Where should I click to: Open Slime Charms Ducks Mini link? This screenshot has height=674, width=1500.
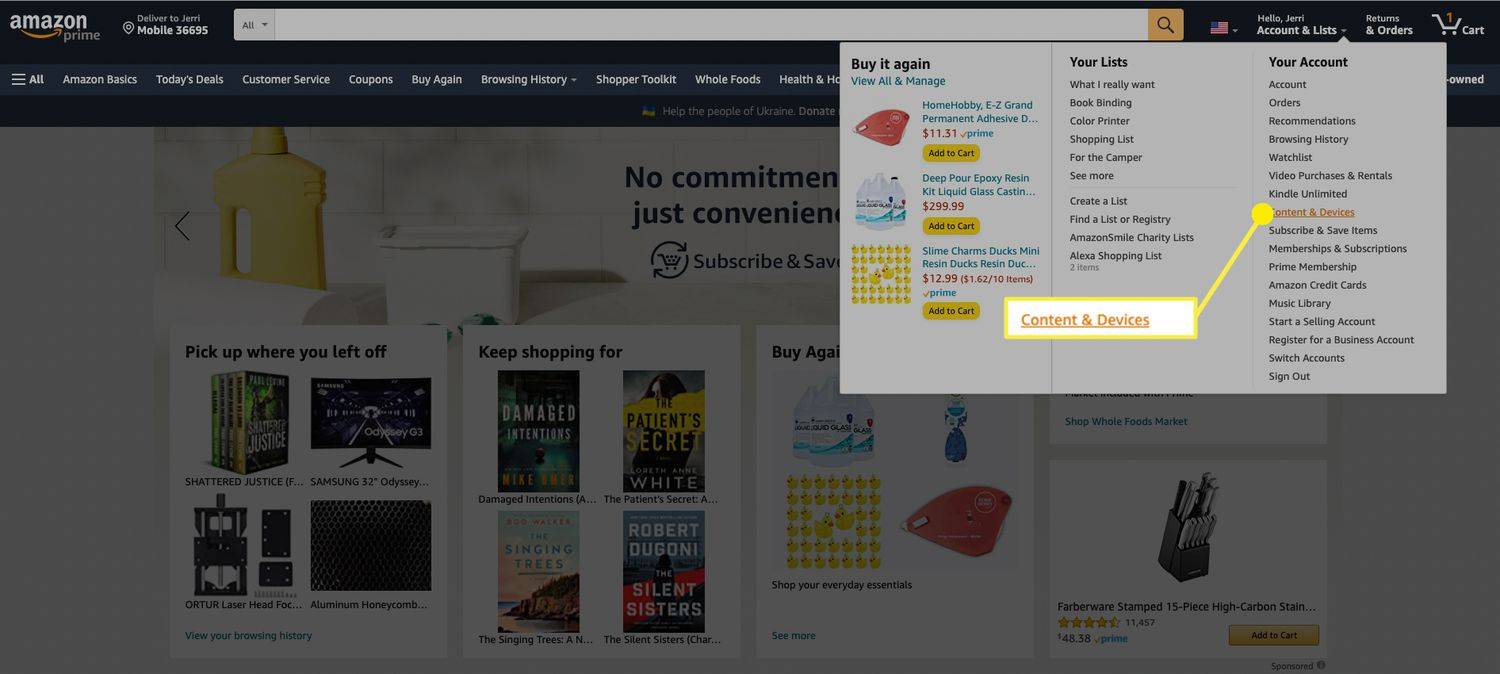[x=981, y=257]
